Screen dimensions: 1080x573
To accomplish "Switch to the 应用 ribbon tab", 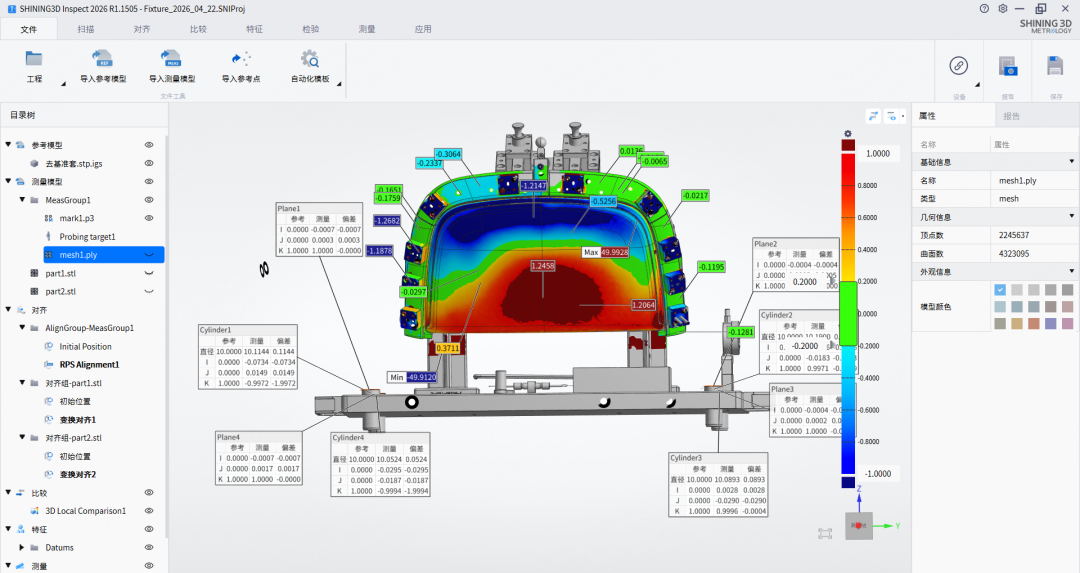I will (423, 29).
